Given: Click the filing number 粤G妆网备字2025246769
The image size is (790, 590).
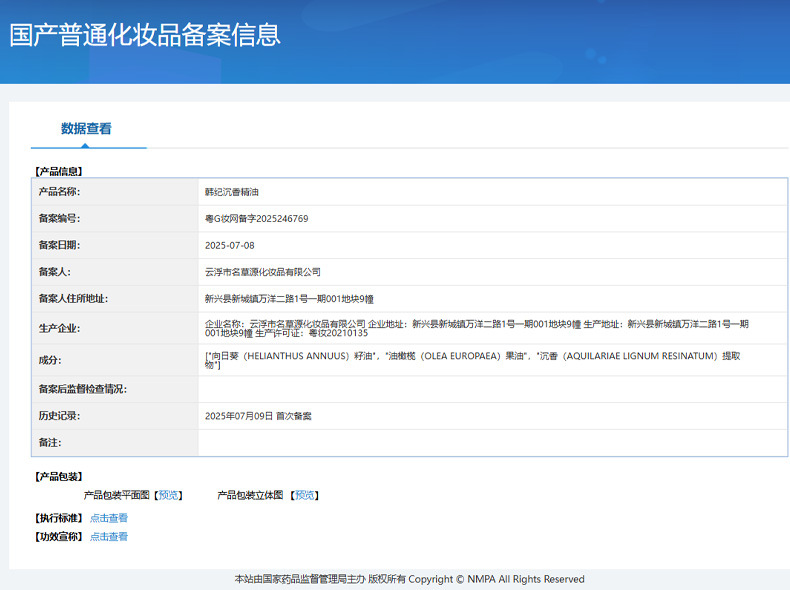Looking at the screenshot, I should click(x=256, y=218).
